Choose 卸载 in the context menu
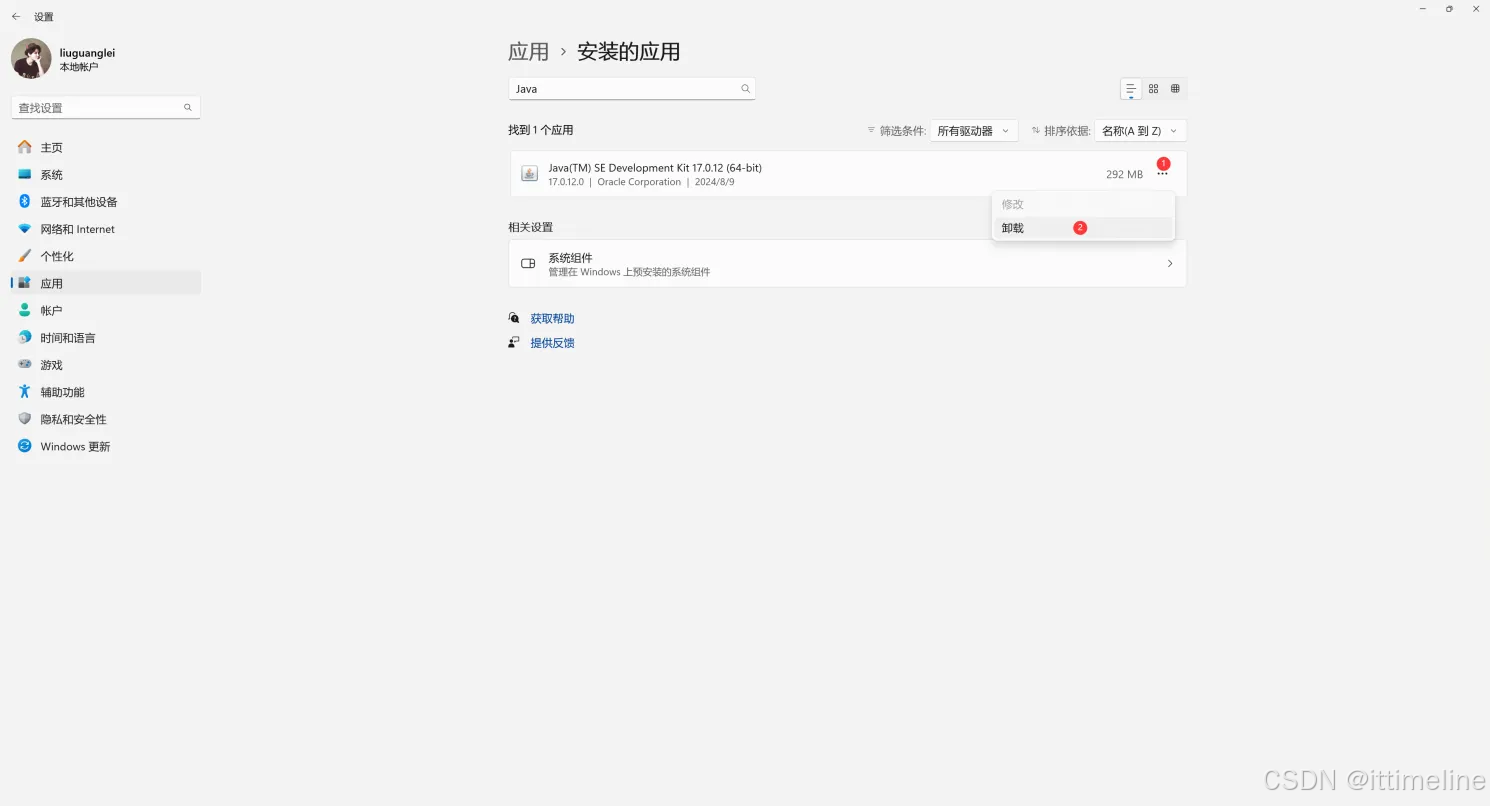1490x806 pixels. (x=1083, y=228)
